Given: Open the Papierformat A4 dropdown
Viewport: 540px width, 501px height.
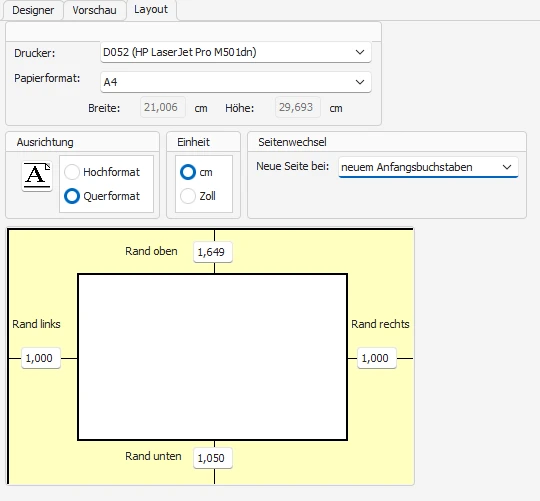Looking at the screenshot, I should click(236, 82).
